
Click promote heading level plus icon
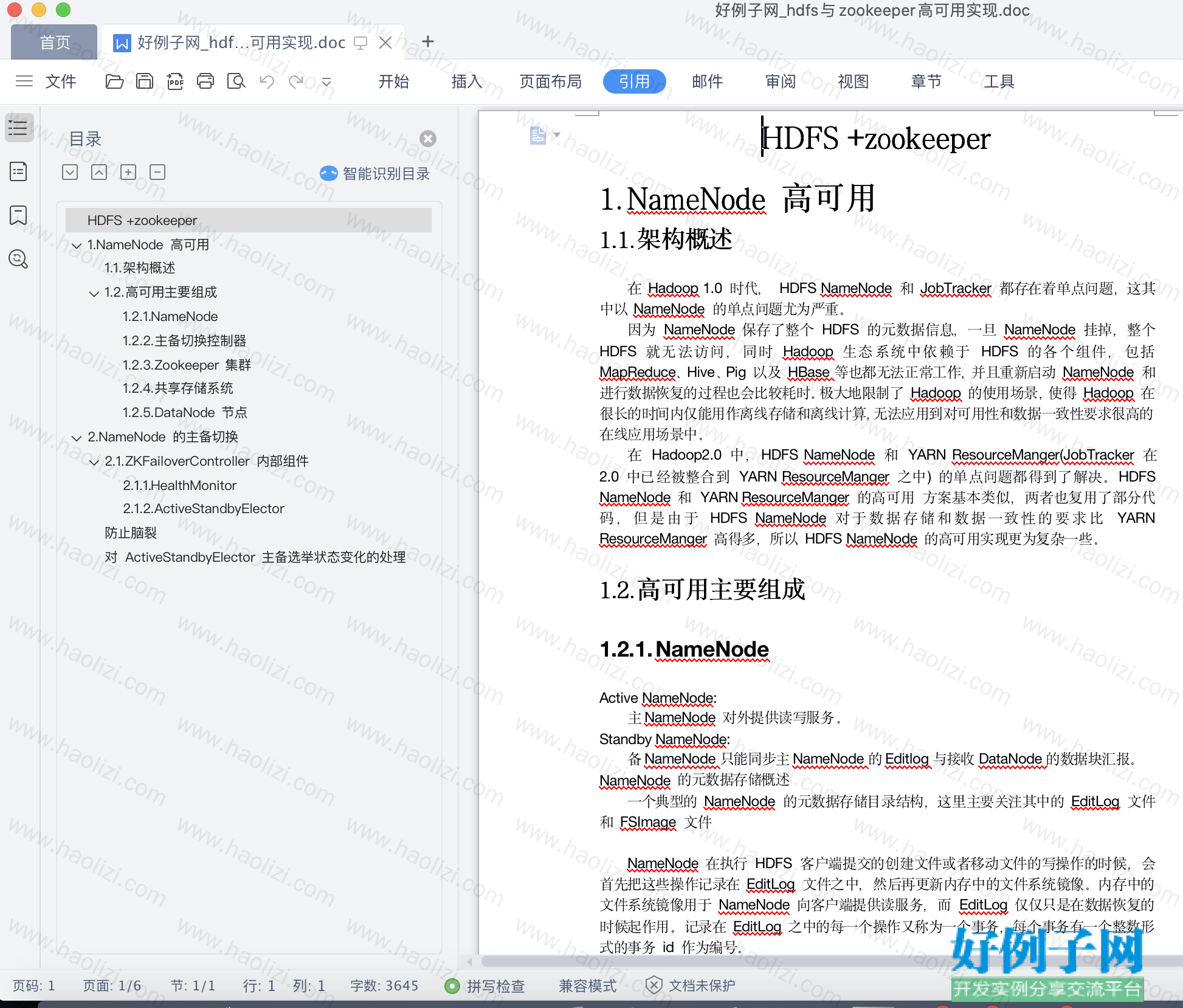[x=128, y=172]
